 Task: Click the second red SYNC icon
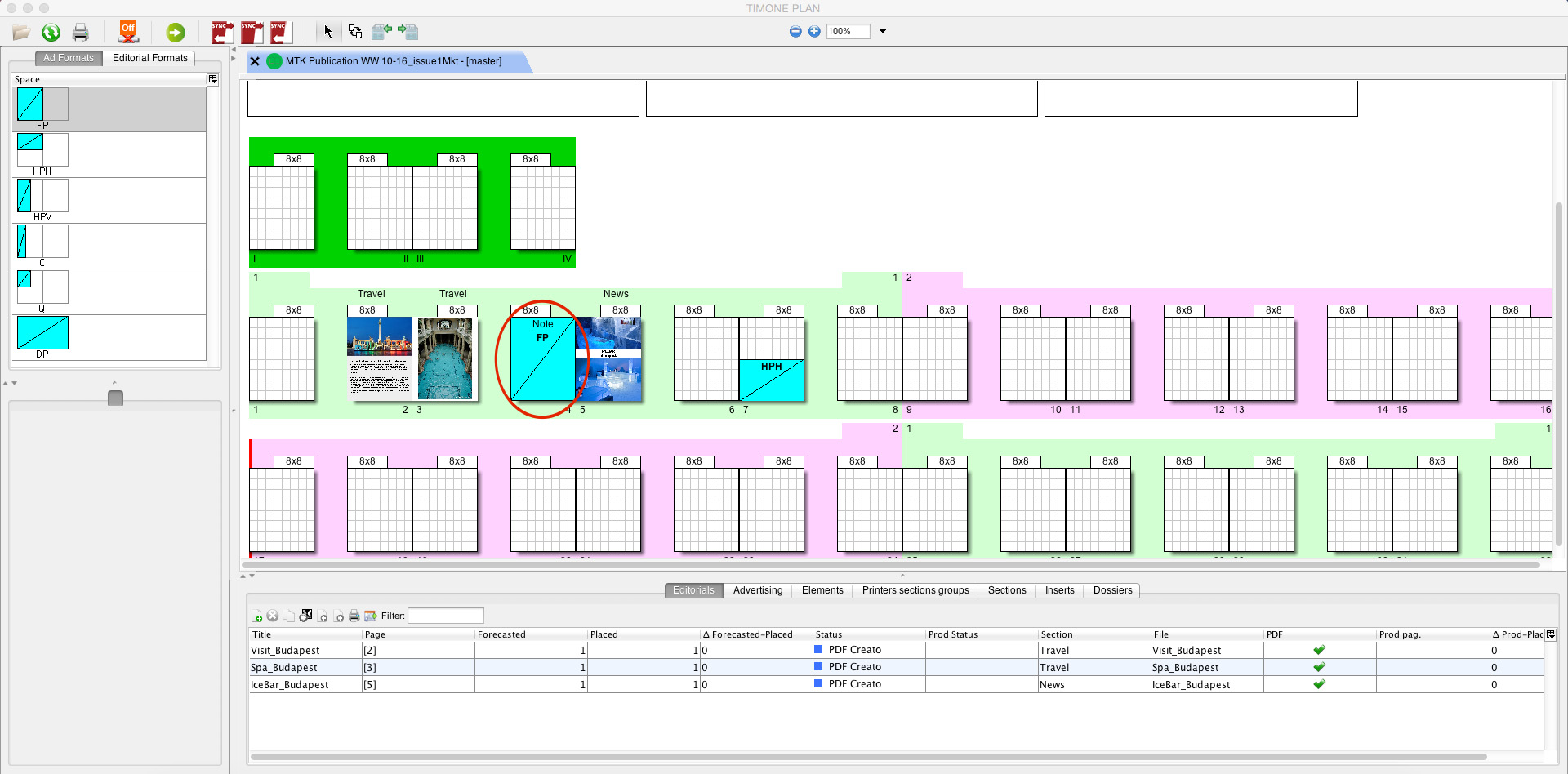[x=252, y=33]
